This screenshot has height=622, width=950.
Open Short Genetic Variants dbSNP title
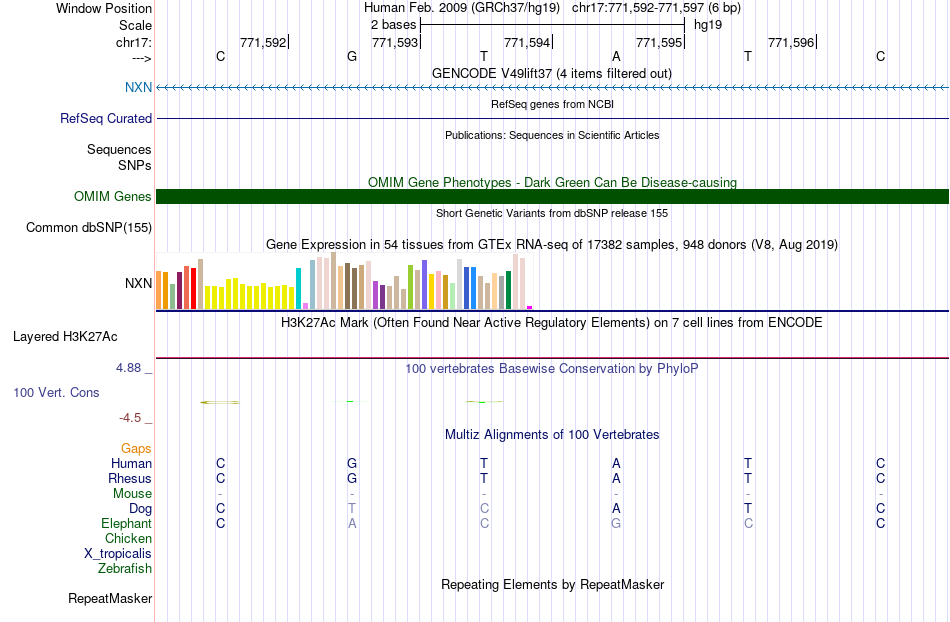[552, 213]
